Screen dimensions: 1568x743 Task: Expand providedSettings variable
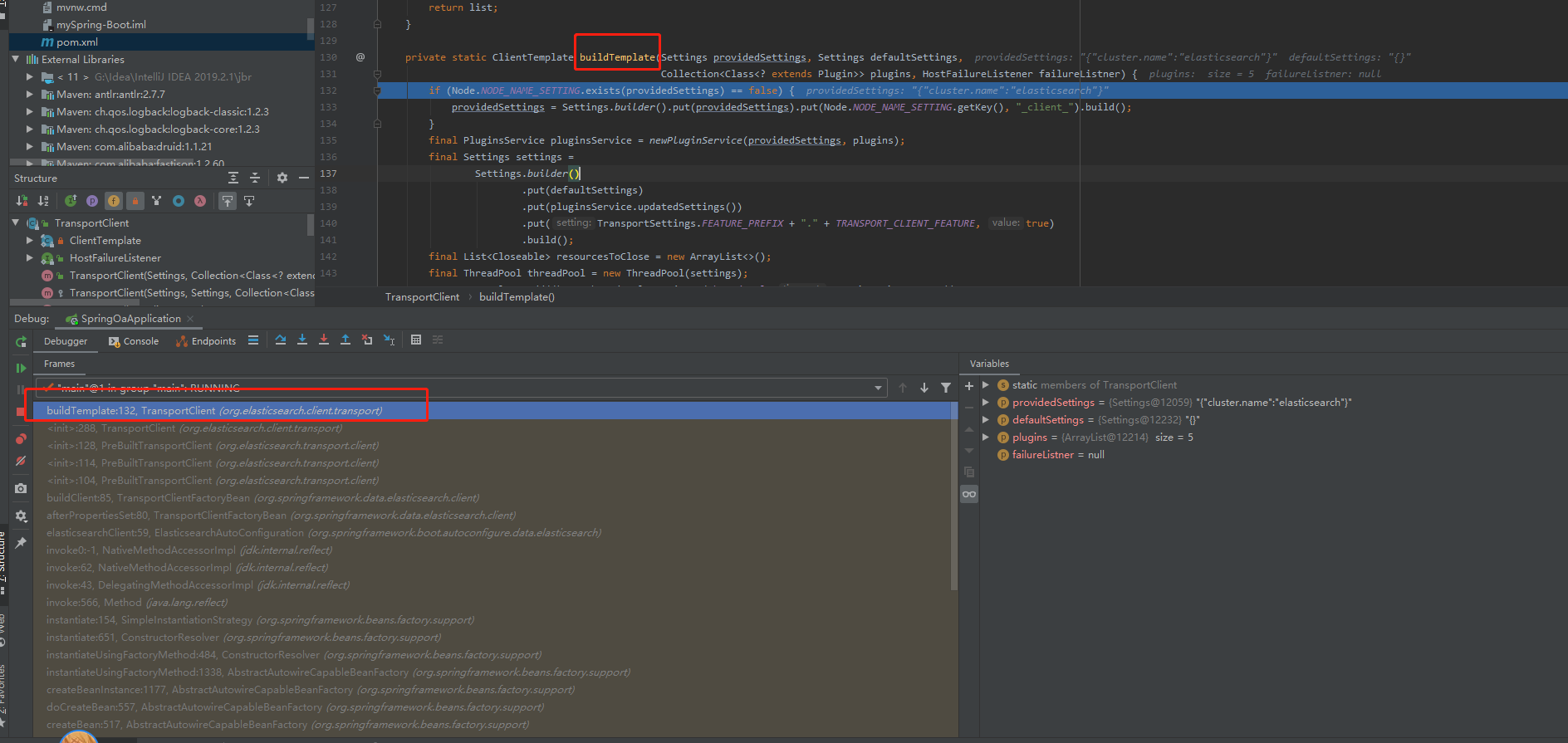(986, 403)
